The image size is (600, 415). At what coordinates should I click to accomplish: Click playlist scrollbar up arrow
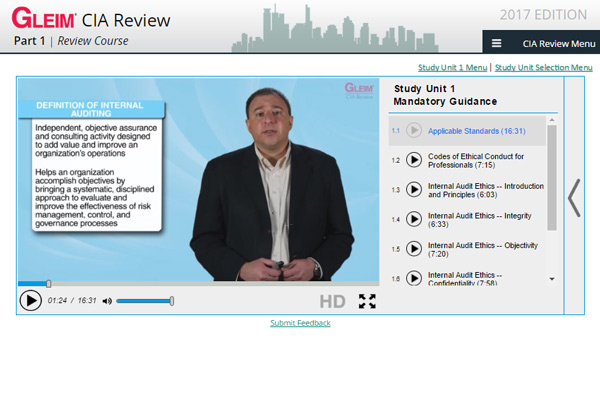552,120
